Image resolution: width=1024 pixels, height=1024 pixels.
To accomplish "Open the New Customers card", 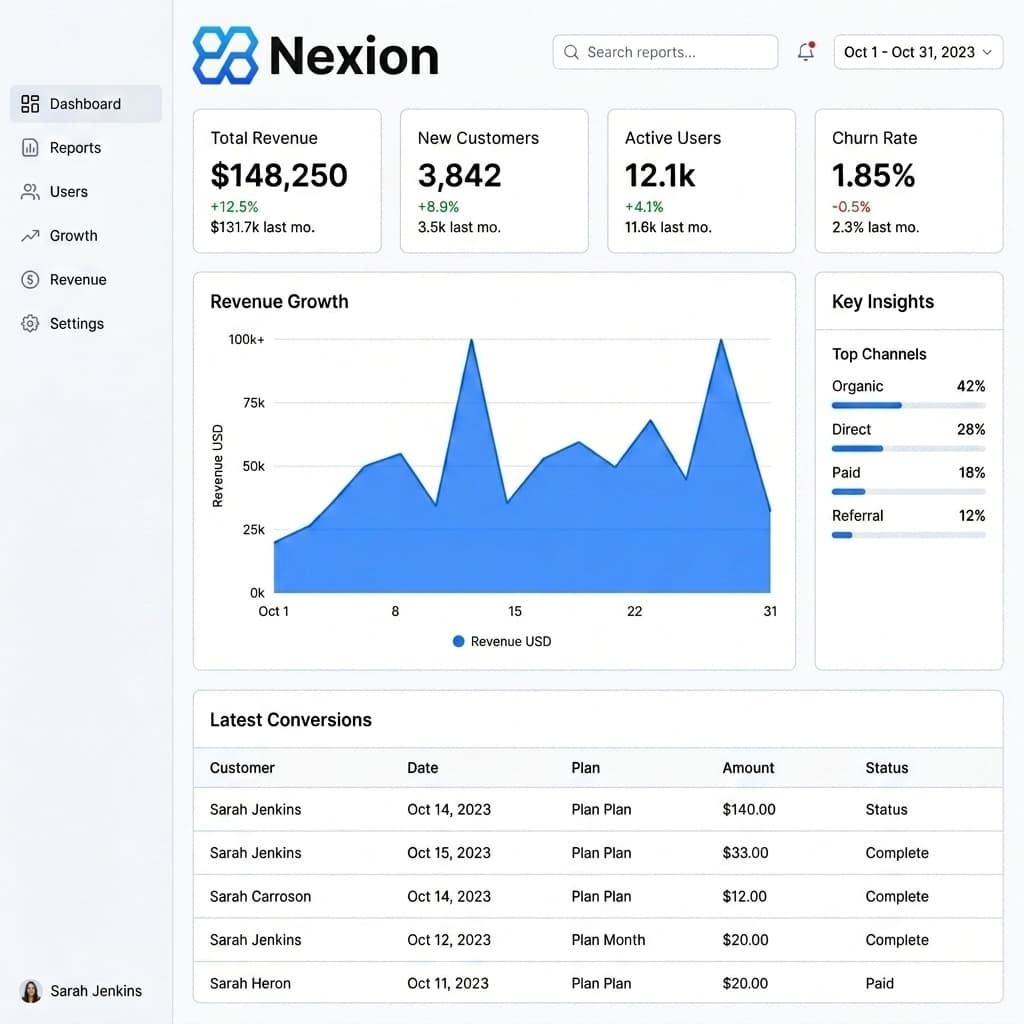I will pos(494,181).
